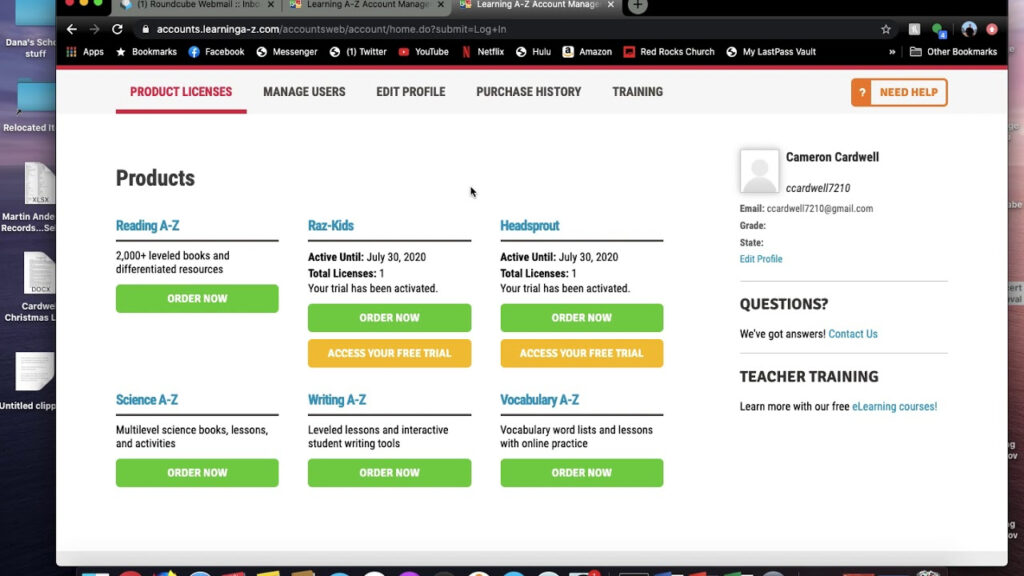
Task: Open the Science A-Z product link
Action: click(x=147, y=400)
